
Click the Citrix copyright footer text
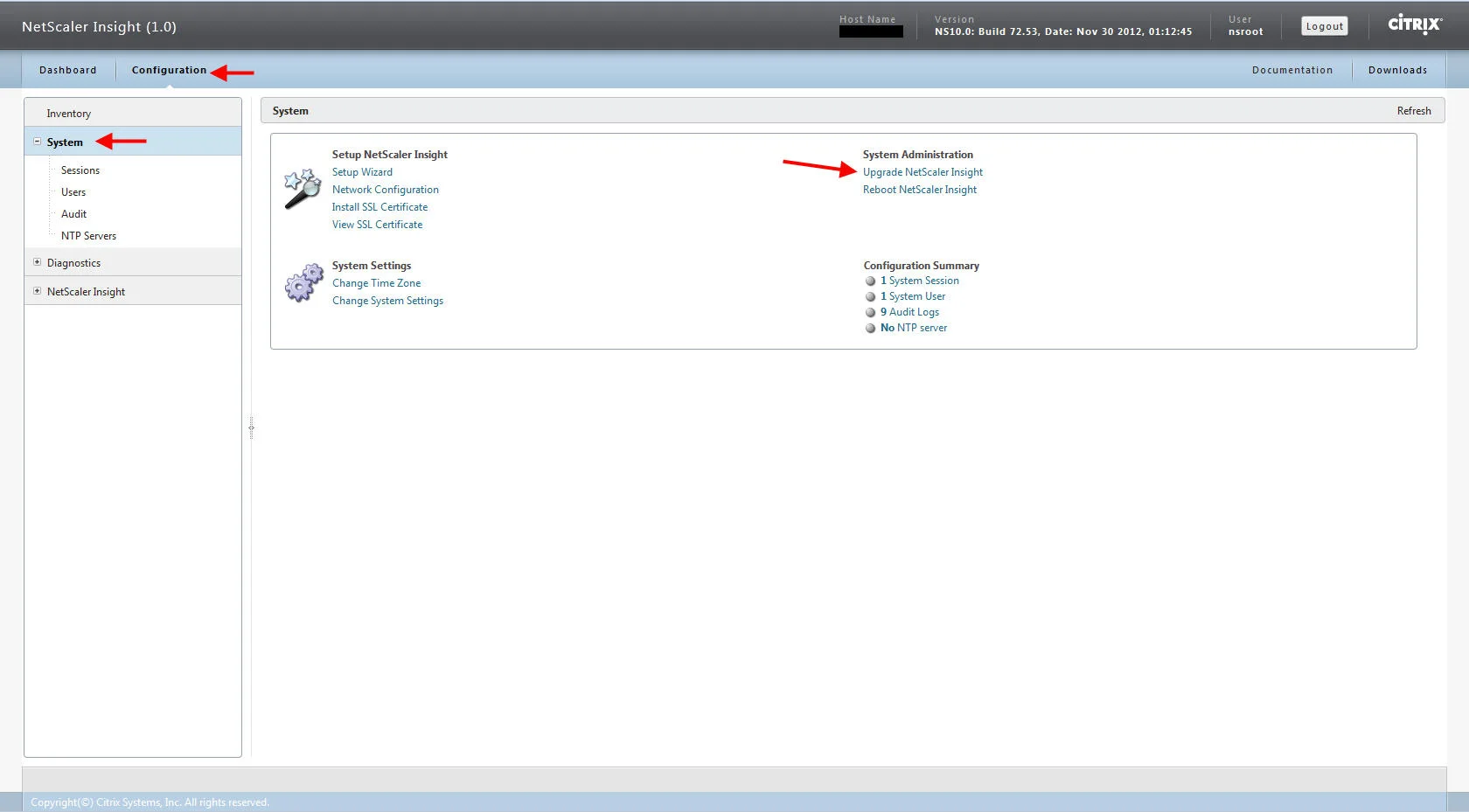point(150,802)
